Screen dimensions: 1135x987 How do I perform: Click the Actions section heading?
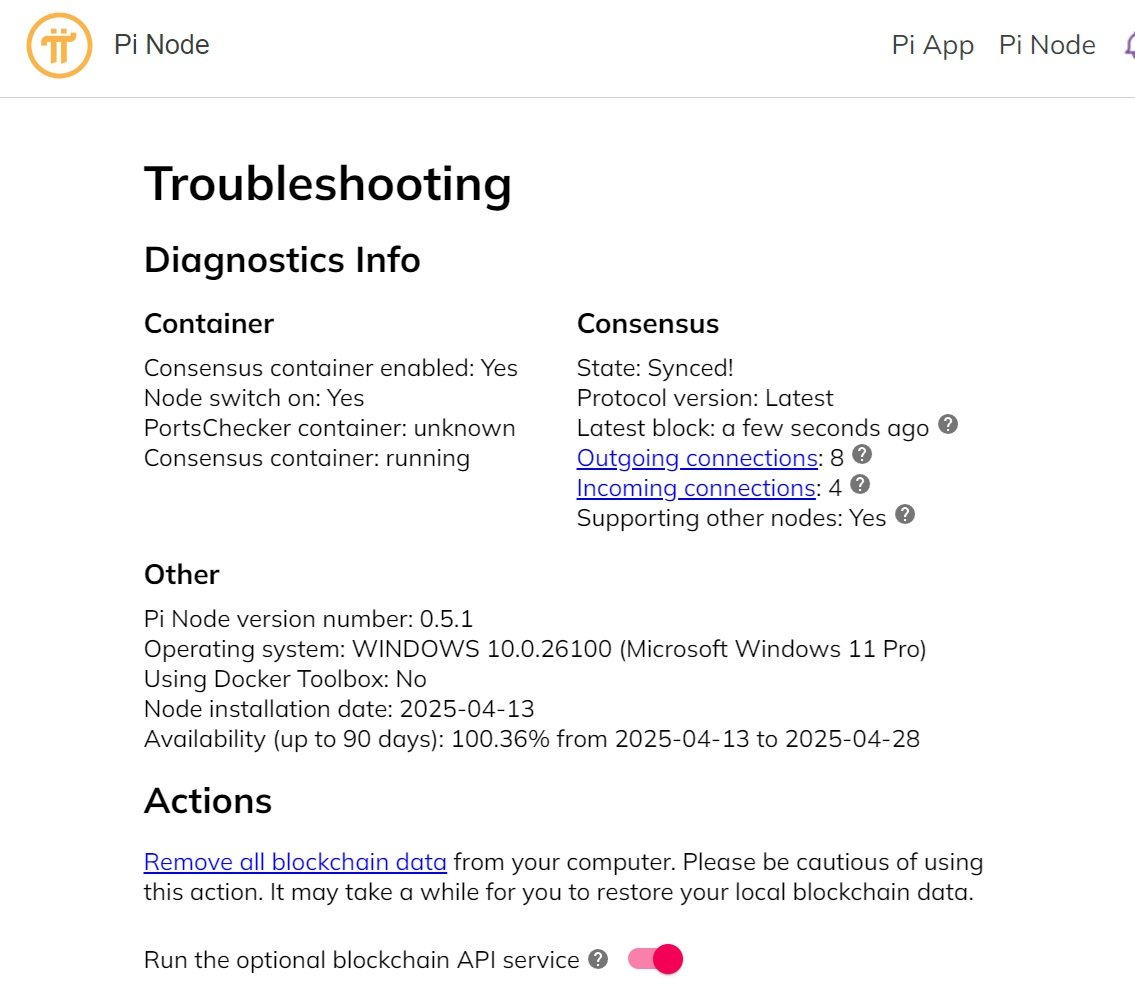208,801
